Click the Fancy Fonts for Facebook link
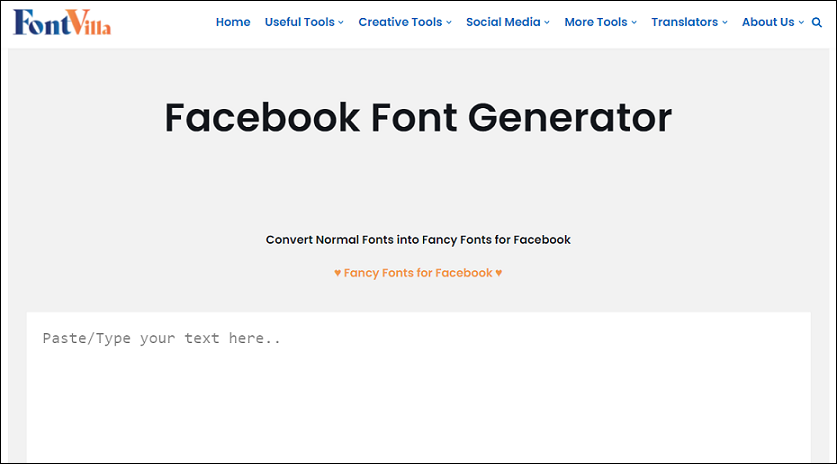The height and width of the screenshot is (464, 837). [x=418, y=273]
